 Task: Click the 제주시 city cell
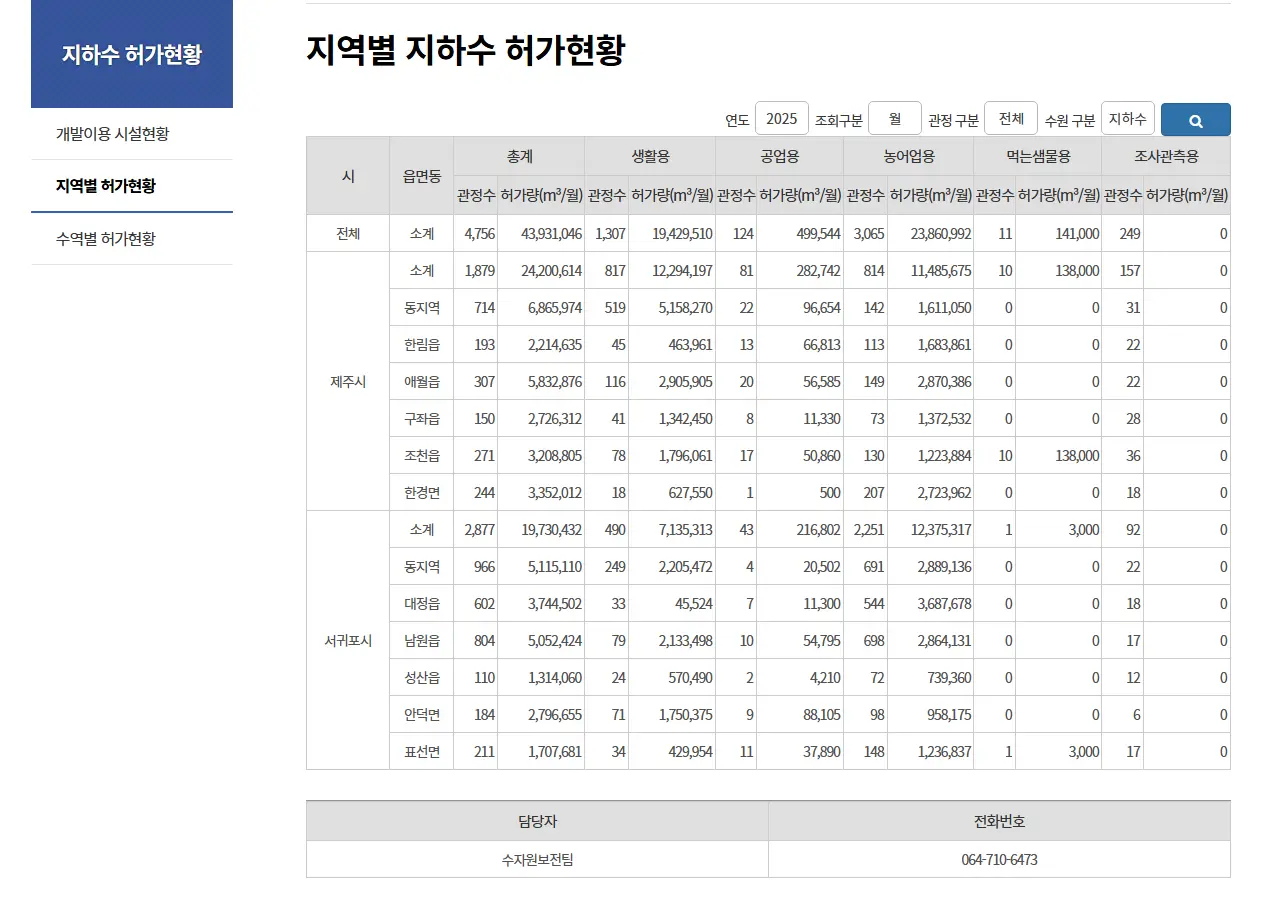coord(348,382)
